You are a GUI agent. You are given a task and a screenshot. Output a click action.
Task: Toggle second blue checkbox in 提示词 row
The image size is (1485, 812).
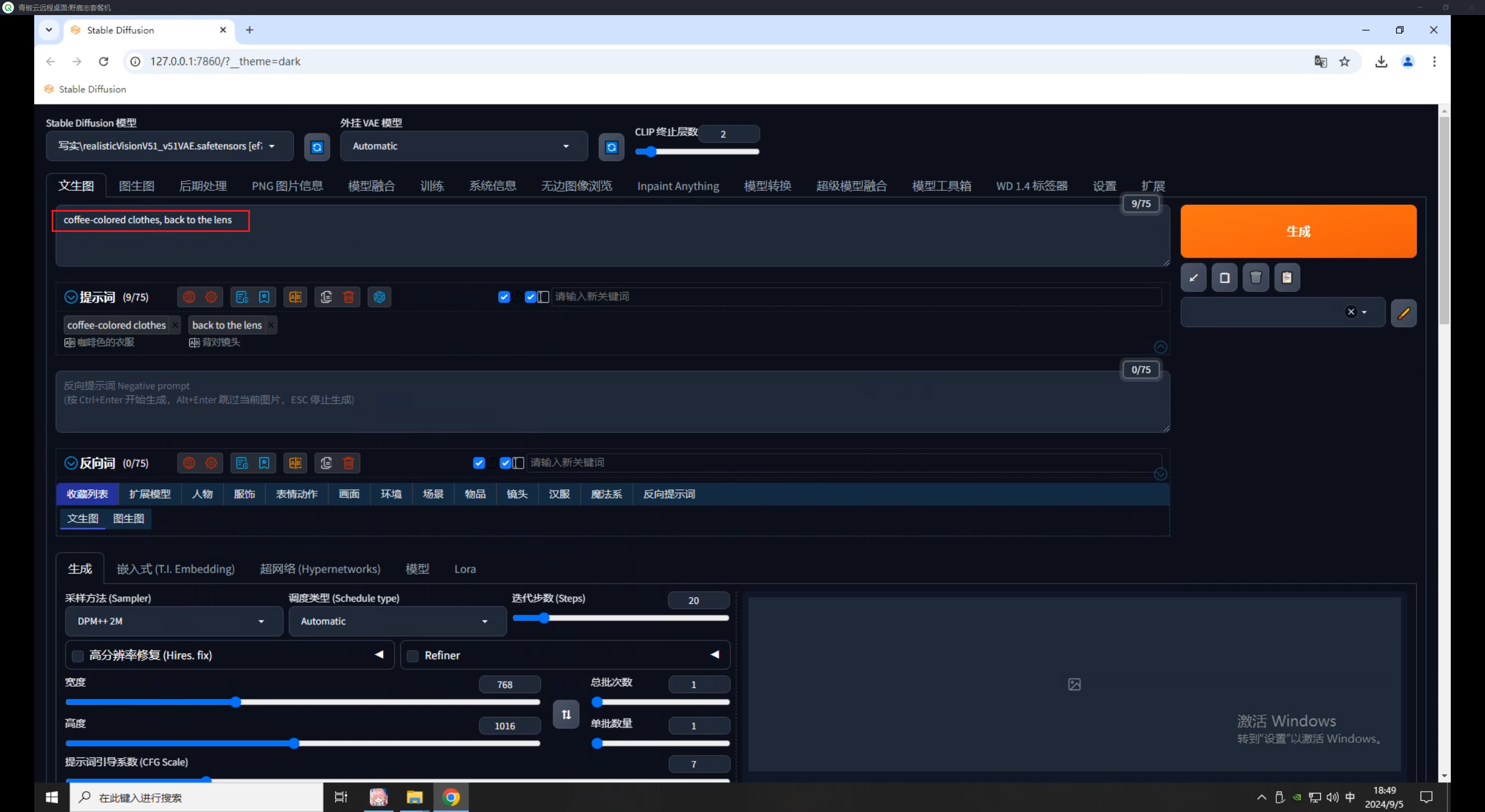(530, 297)
